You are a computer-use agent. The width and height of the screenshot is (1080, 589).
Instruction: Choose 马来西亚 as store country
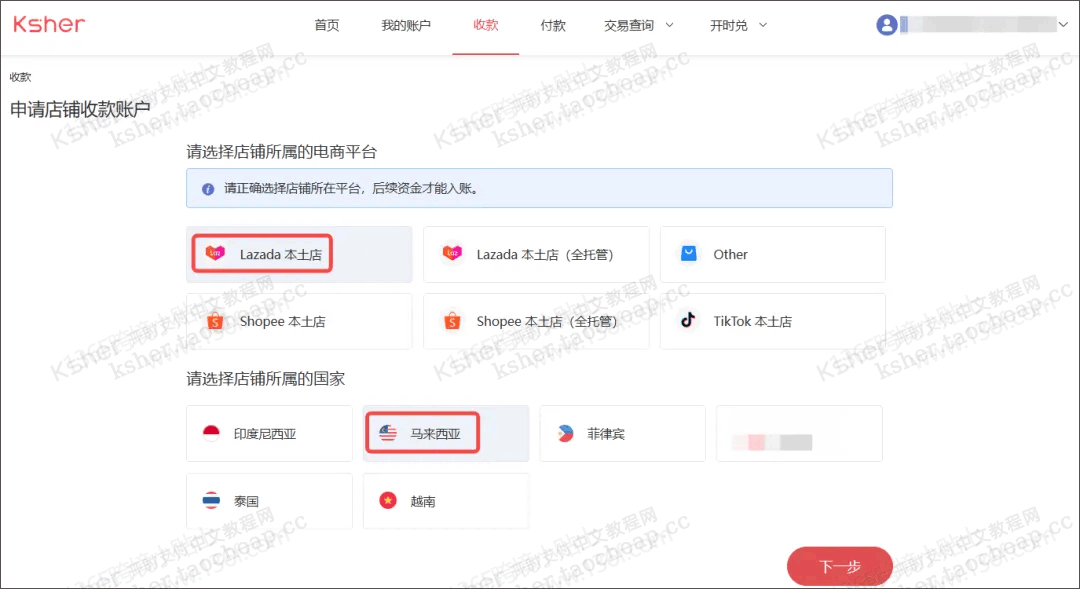[x=446, y=433]
